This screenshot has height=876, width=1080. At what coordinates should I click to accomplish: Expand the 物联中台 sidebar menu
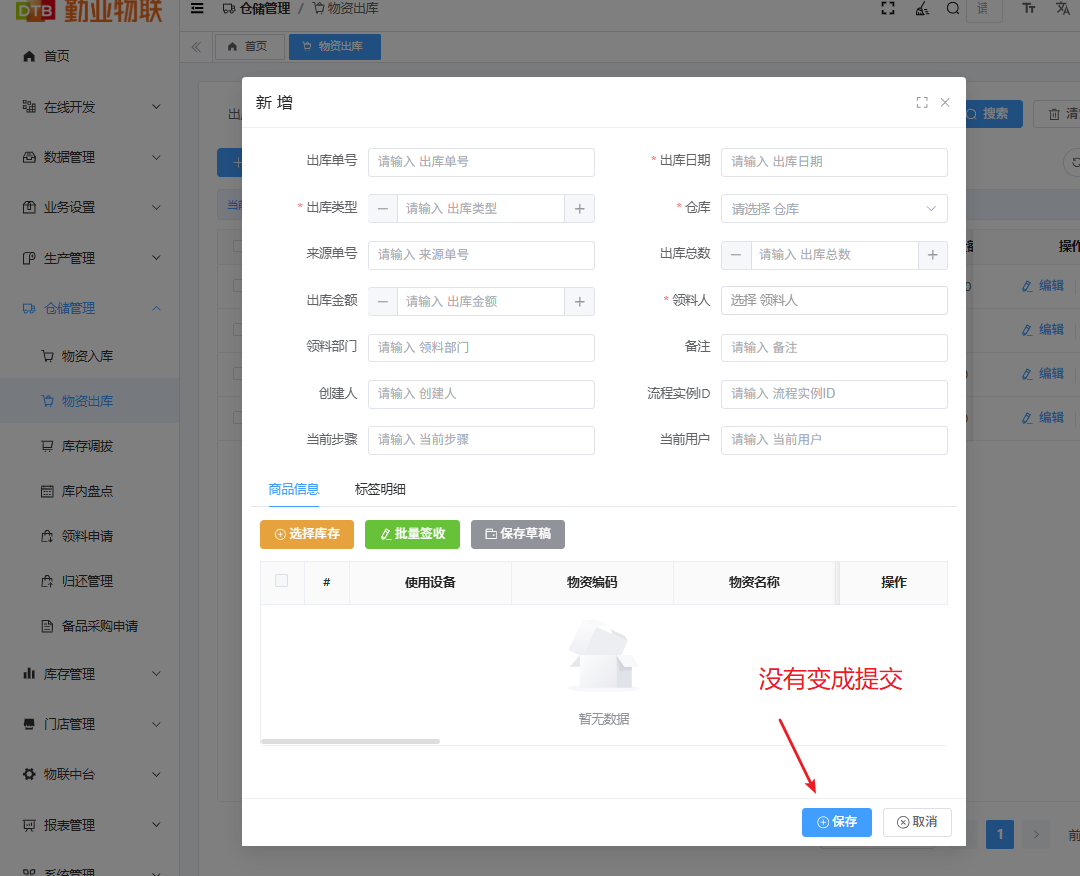point(90,775)
